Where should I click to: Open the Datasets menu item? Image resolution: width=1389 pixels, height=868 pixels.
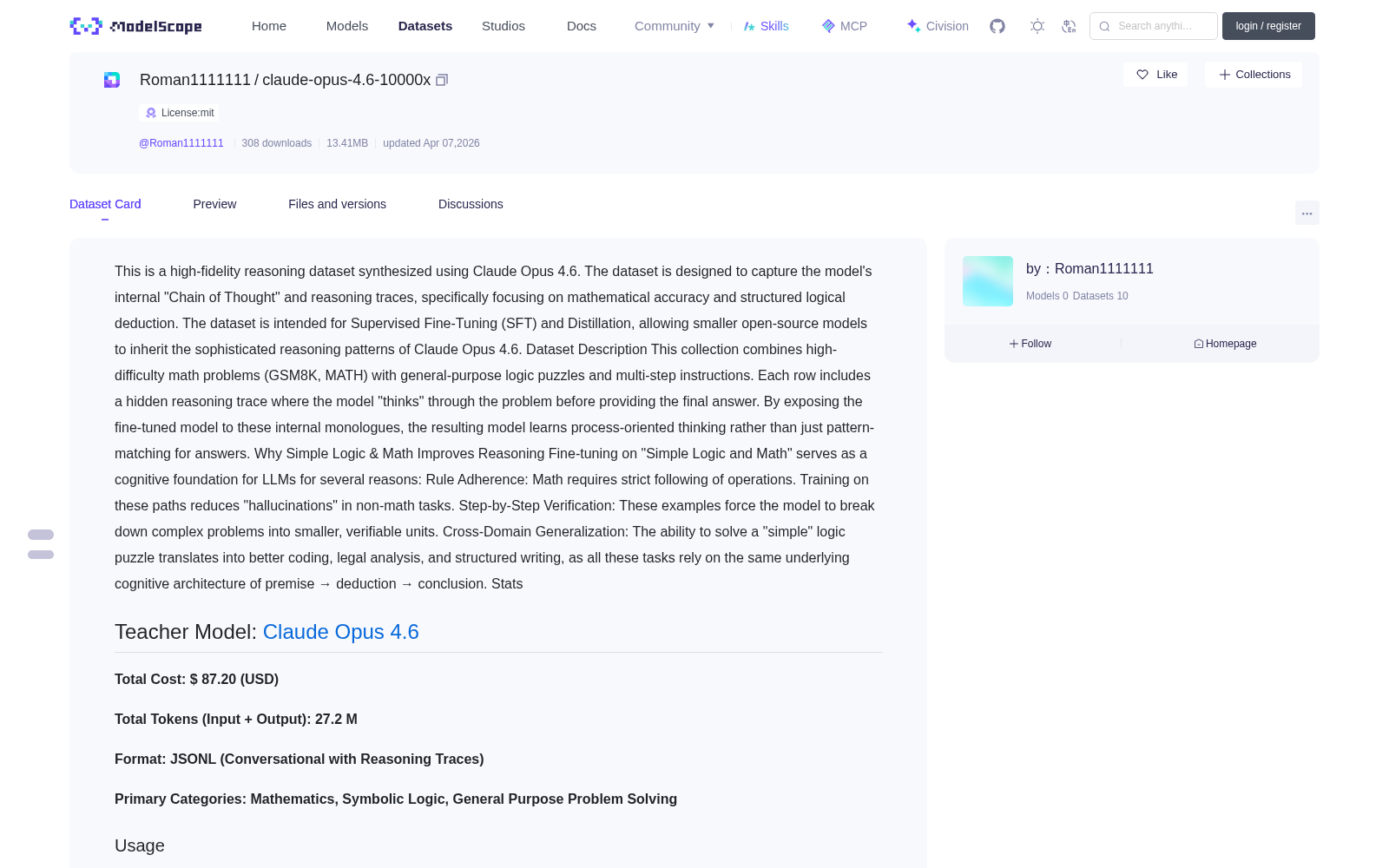(425, 26)
